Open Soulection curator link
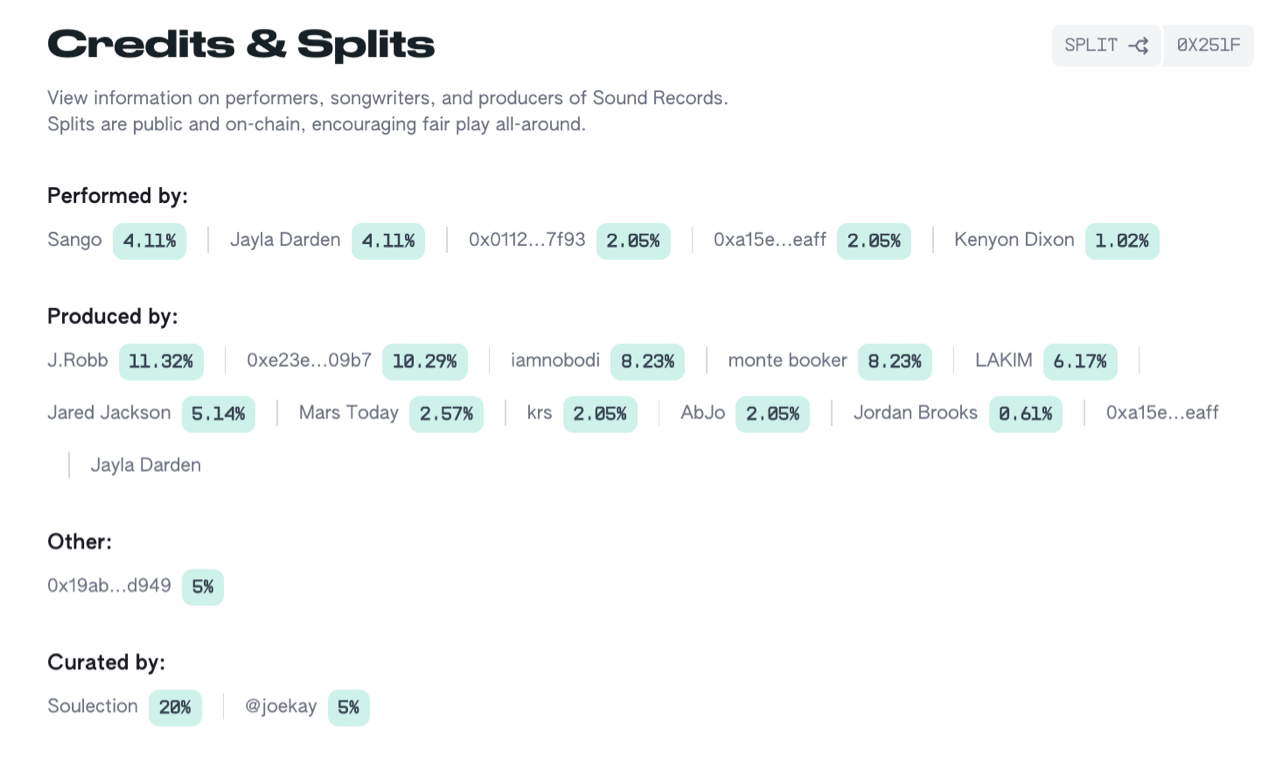The image size is (1276, 766). (92, 706)
